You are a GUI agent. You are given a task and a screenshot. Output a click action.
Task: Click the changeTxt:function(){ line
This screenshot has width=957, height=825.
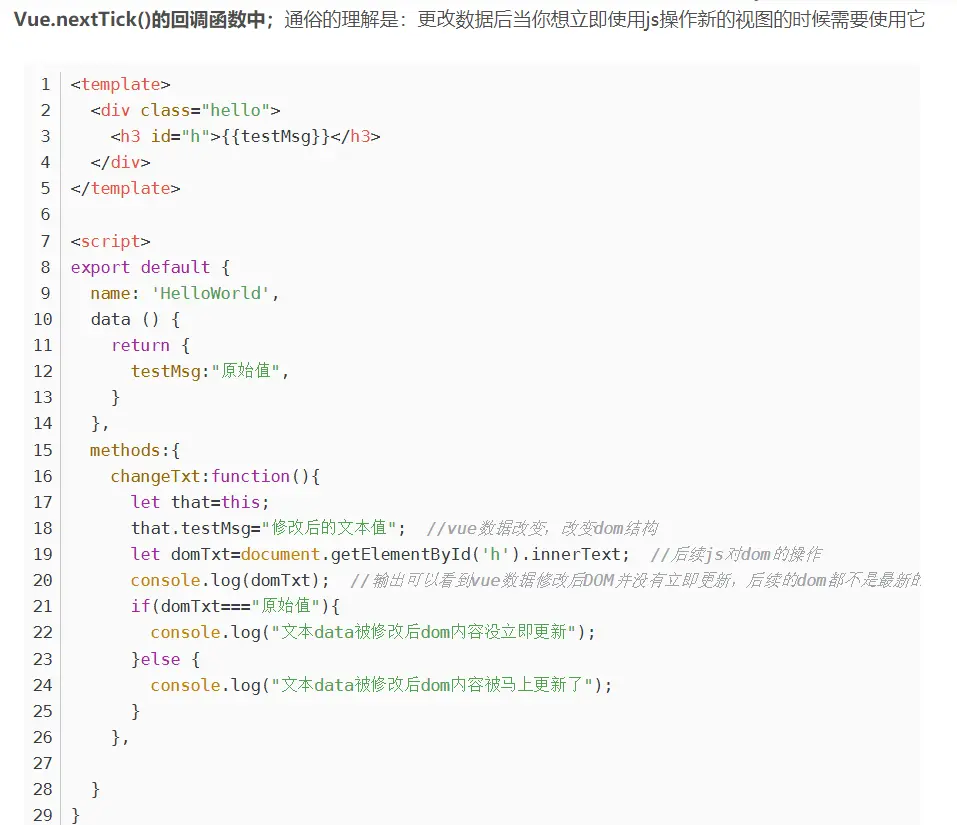click(215, 477)
